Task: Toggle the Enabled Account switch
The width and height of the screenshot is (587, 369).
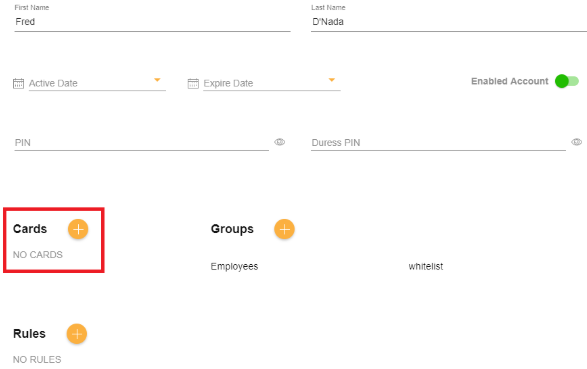Action: point(567,81)
